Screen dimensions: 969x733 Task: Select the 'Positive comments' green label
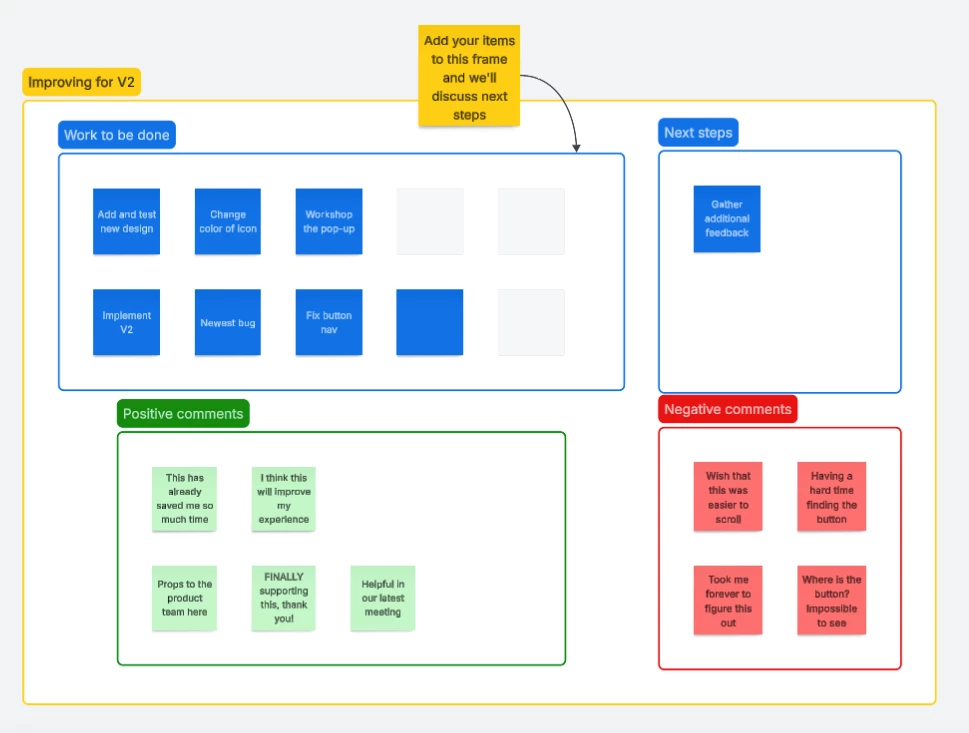tap(183, 413)
